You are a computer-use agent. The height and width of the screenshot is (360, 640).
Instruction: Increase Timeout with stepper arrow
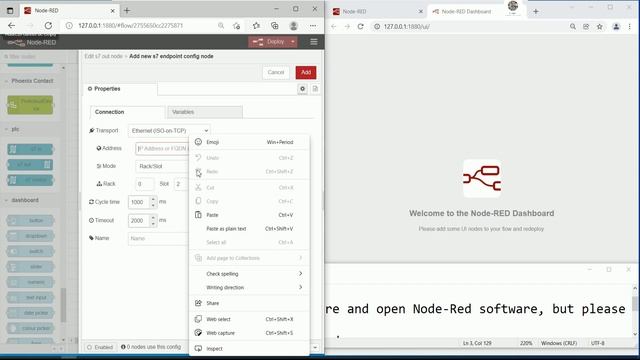pos(153,218)
